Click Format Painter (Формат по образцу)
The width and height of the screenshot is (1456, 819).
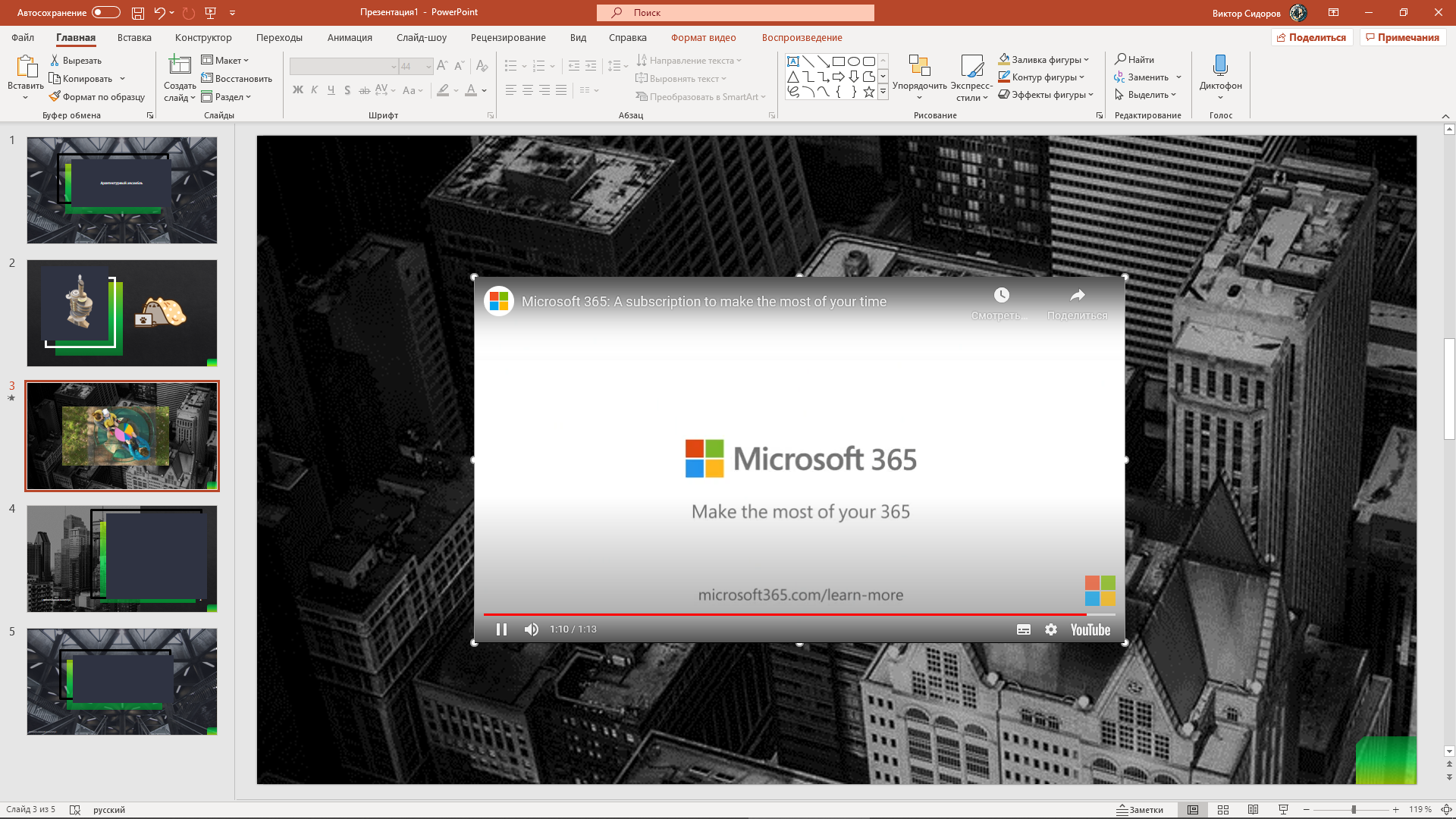tap(97, 97)
